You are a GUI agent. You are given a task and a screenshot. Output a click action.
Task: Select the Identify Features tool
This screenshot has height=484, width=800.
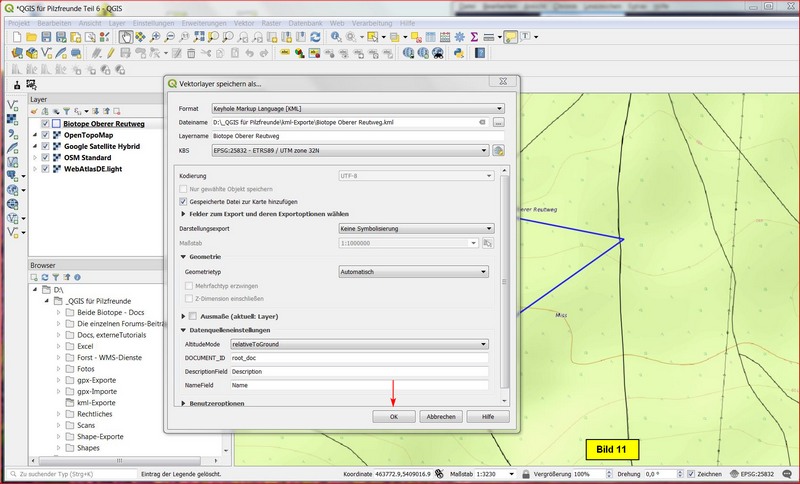coord(336,37)
